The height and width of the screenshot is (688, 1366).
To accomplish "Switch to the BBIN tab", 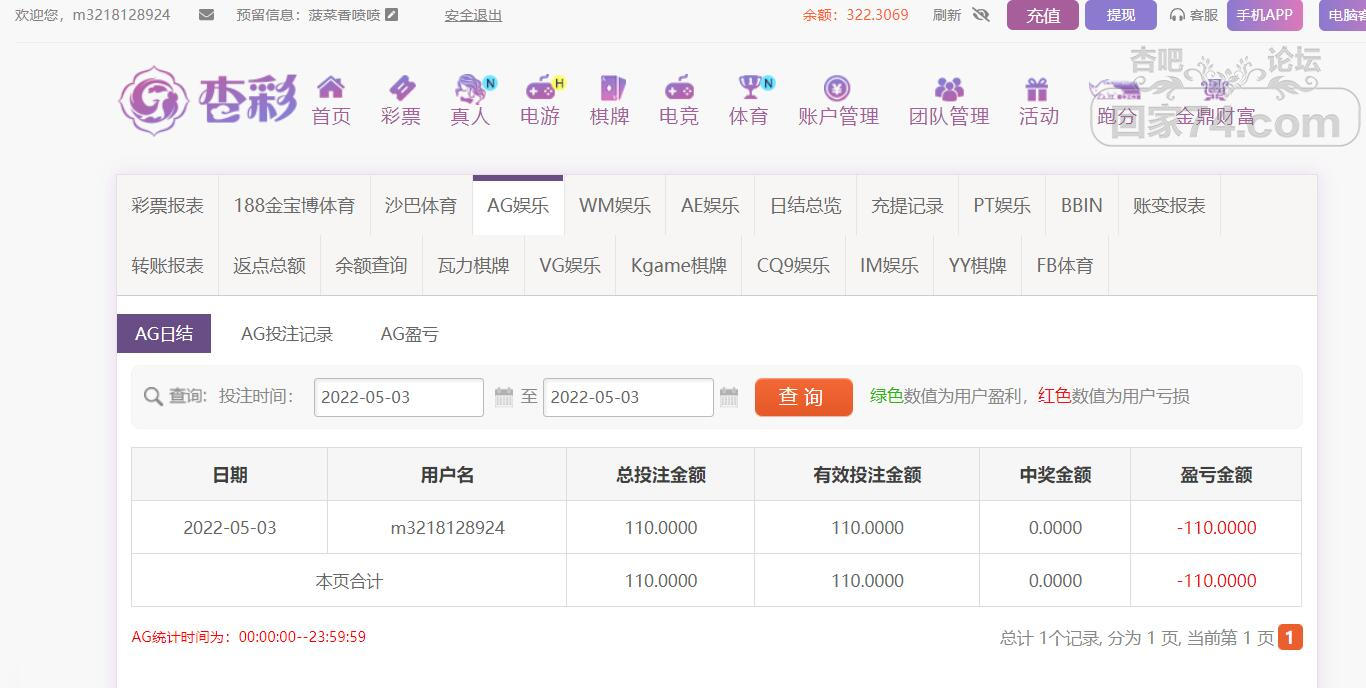I will click(1082, 205).
